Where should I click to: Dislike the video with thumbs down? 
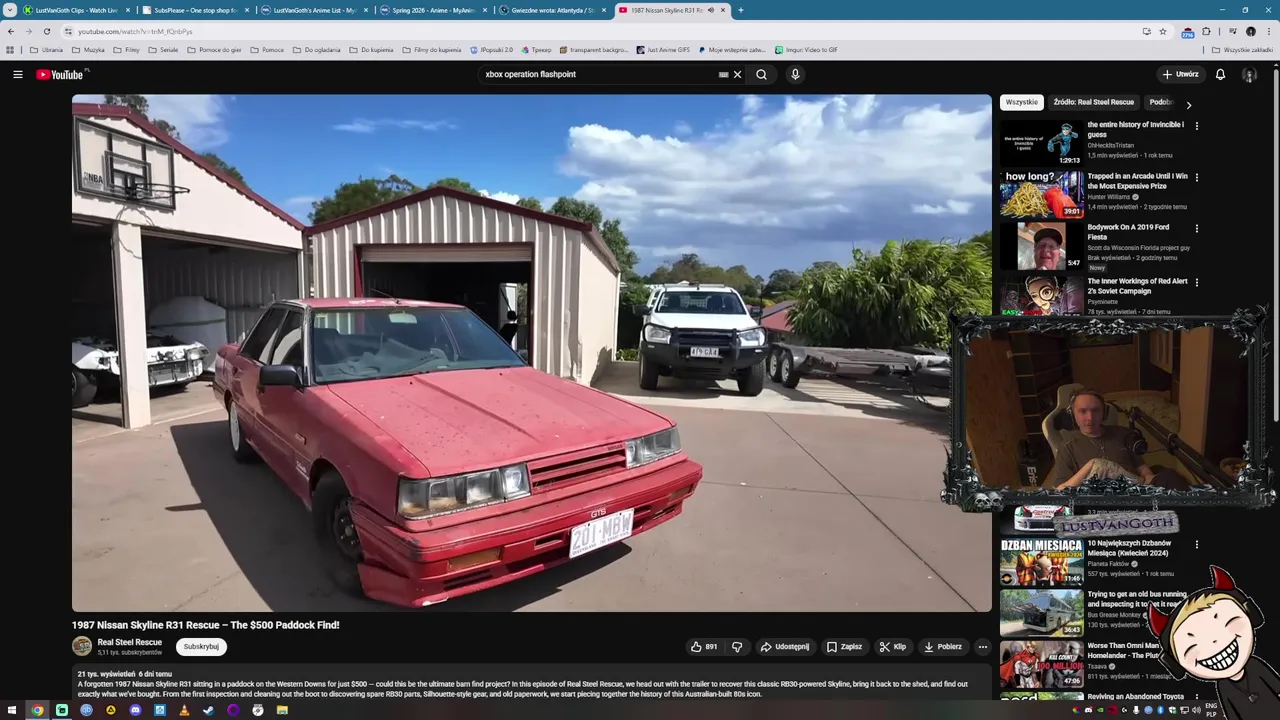(737, 647)
